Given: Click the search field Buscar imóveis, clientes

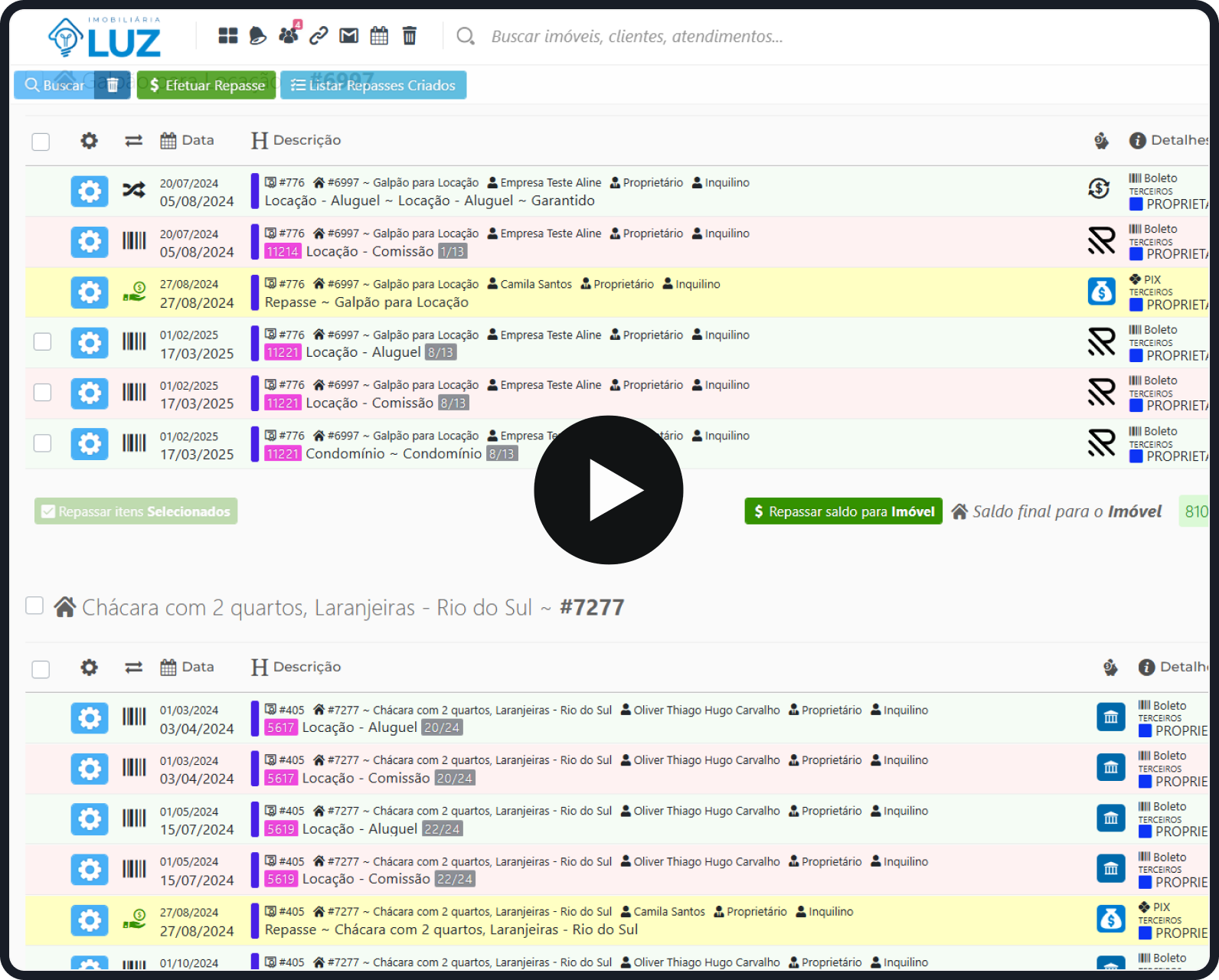Looking at the screenshot, I should pos(637,36).
